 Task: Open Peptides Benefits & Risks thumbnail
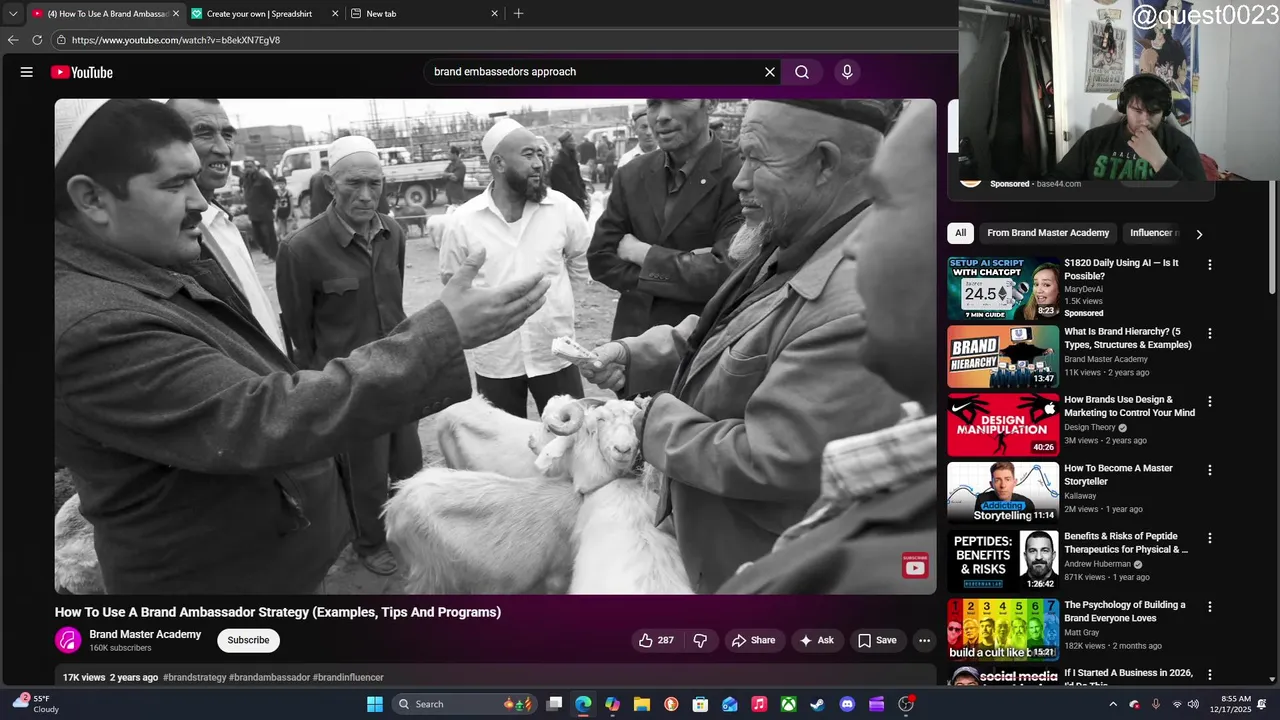[1003, 561]
